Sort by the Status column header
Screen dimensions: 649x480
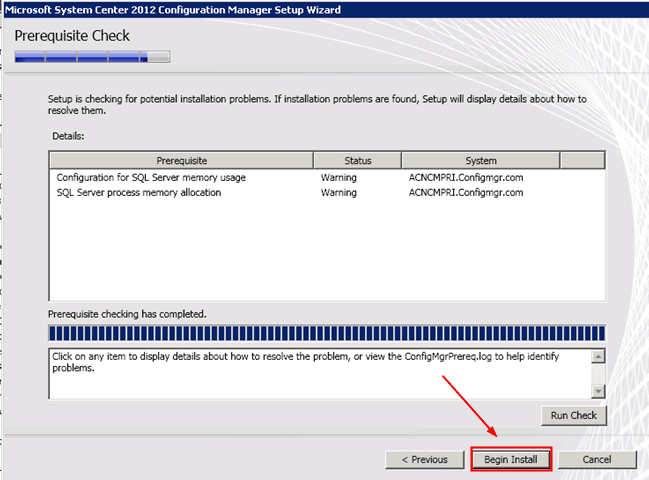point(358,161)
